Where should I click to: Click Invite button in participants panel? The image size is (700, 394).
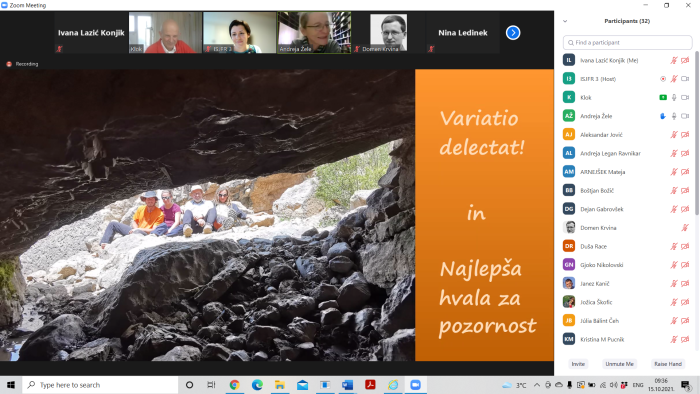578,364
